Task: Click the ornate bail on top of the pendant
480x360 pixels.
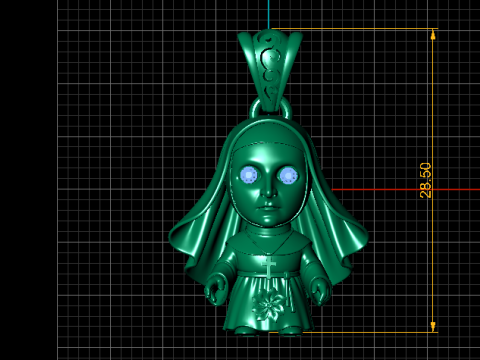Action: point(270,70)
